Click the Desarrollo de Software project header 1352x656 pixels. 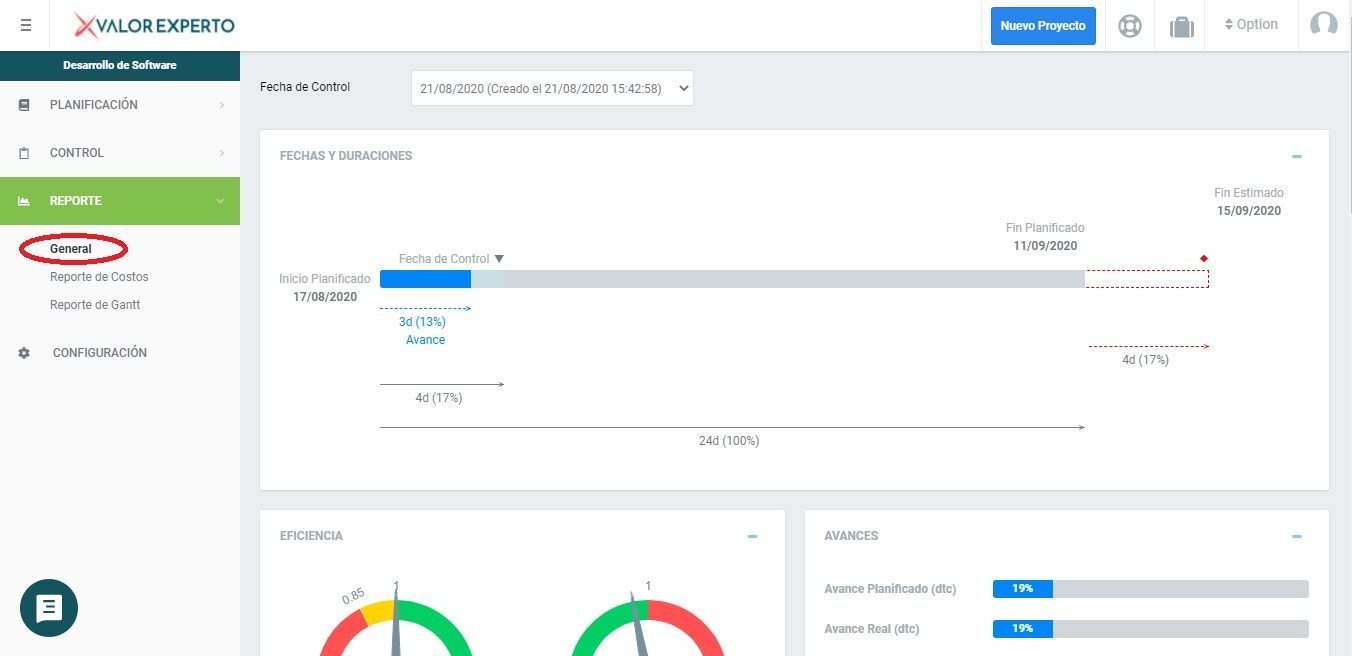point(120,66)
